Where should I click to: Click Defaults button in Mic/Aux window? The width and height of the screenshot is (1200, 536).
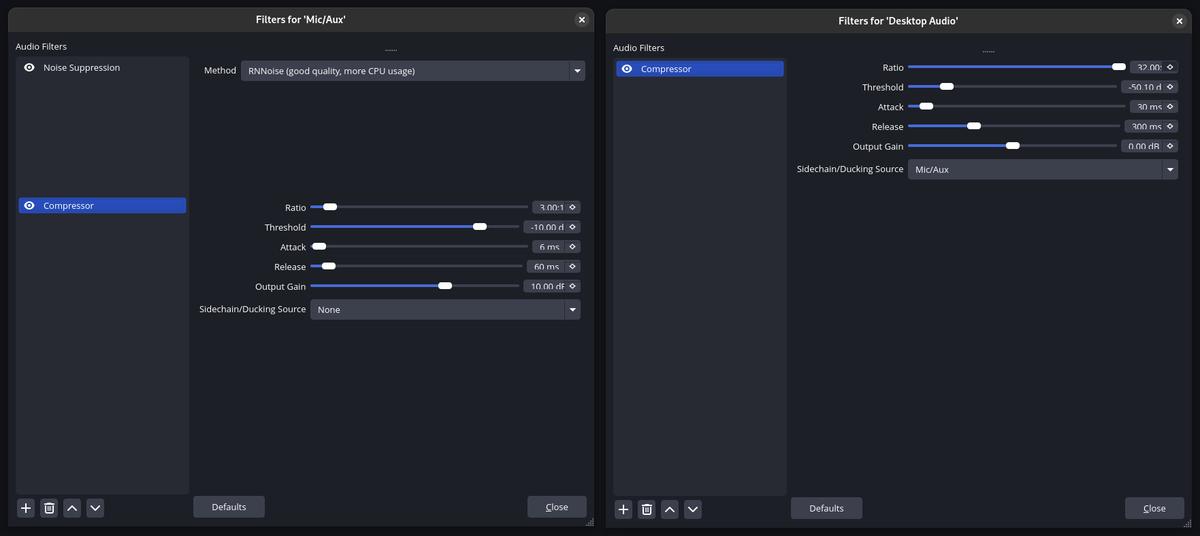pyautogui.click(x=229, y=507)
